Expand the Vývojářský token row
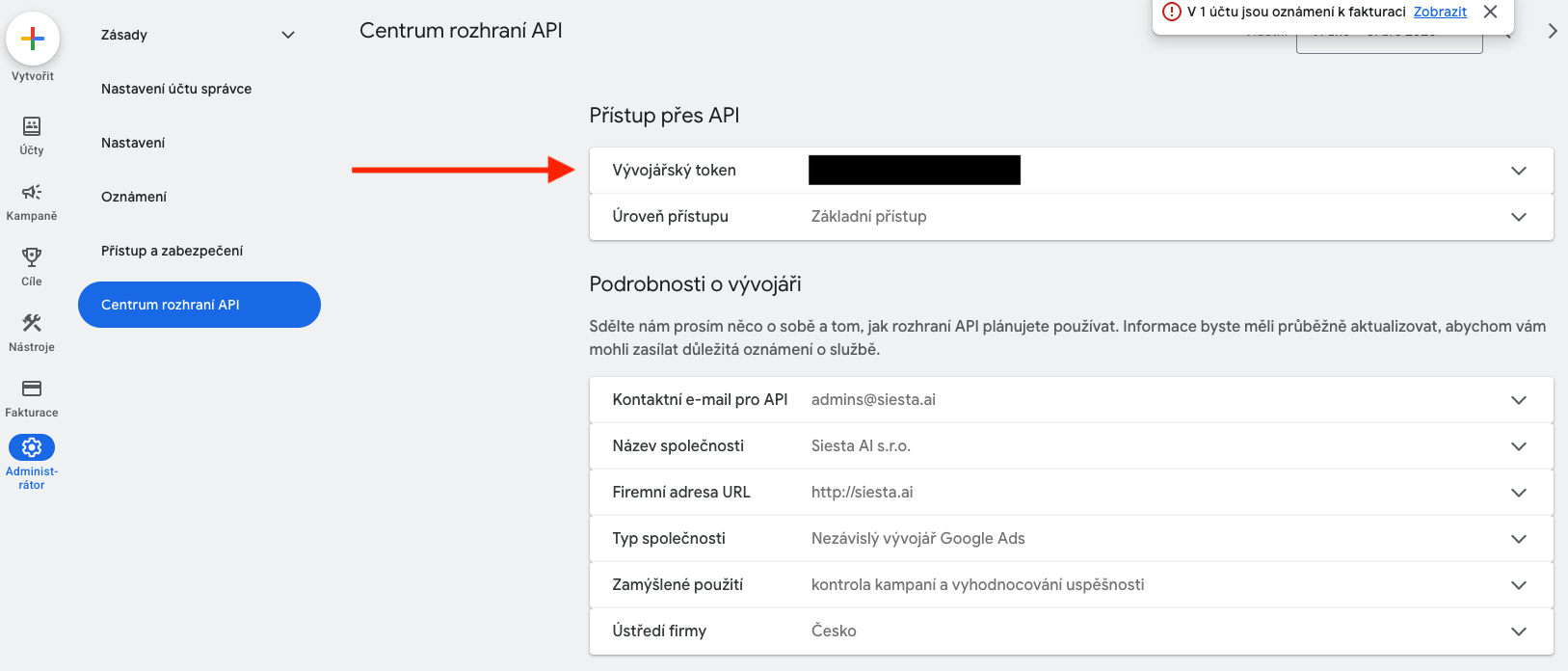Image resolution: width=1568 pixels, height=671 pixels. [1518, 171]
